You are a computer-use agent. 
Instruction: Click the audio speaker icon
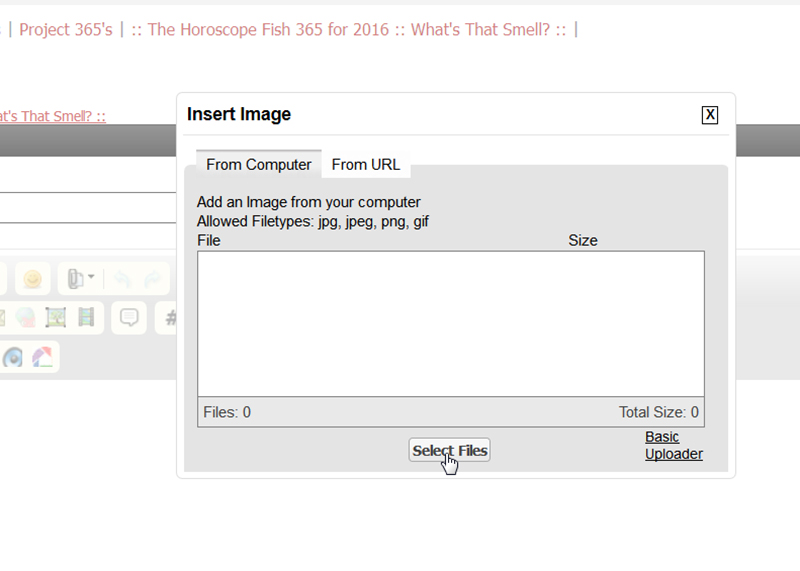(12, 357)
